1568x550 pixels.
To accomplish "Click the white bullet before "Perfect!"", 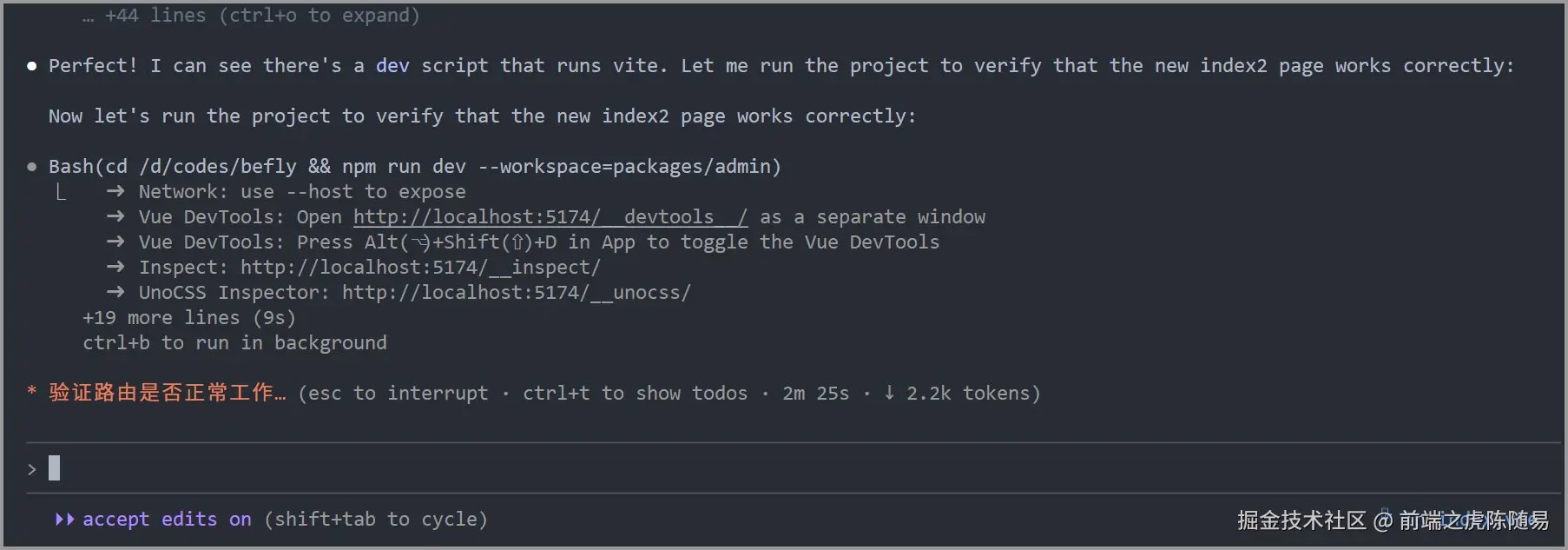I will [32, 66].
